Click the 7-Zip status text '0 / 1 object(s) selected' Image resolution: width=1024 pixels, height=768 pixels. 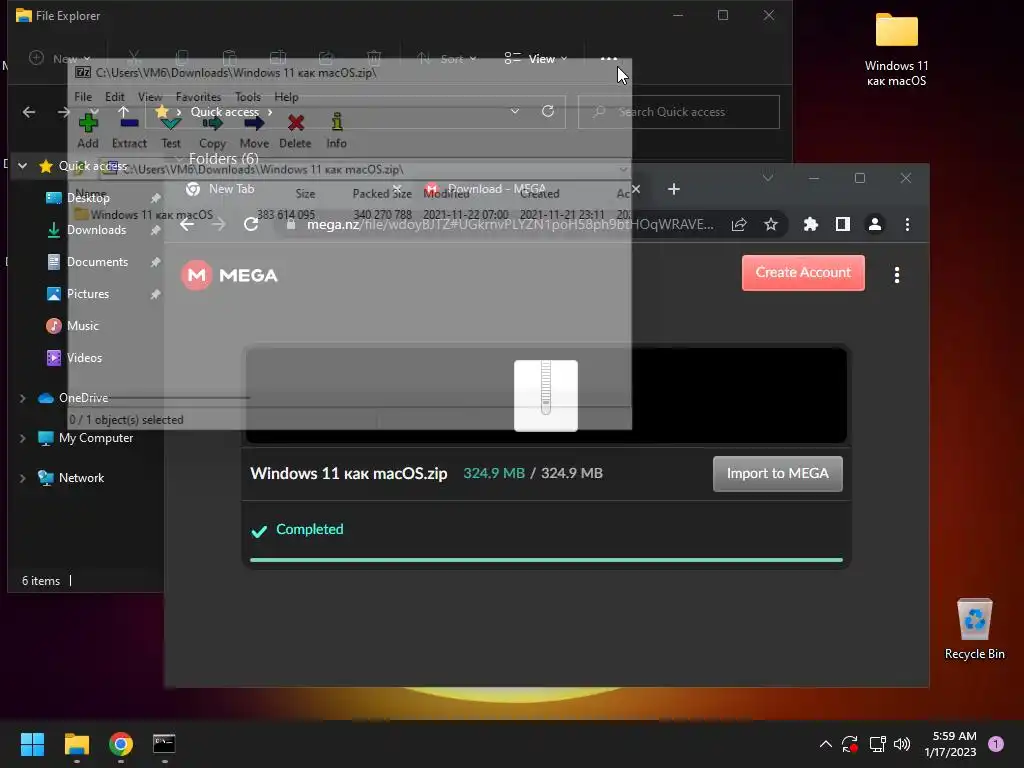(x=126, y=420)
